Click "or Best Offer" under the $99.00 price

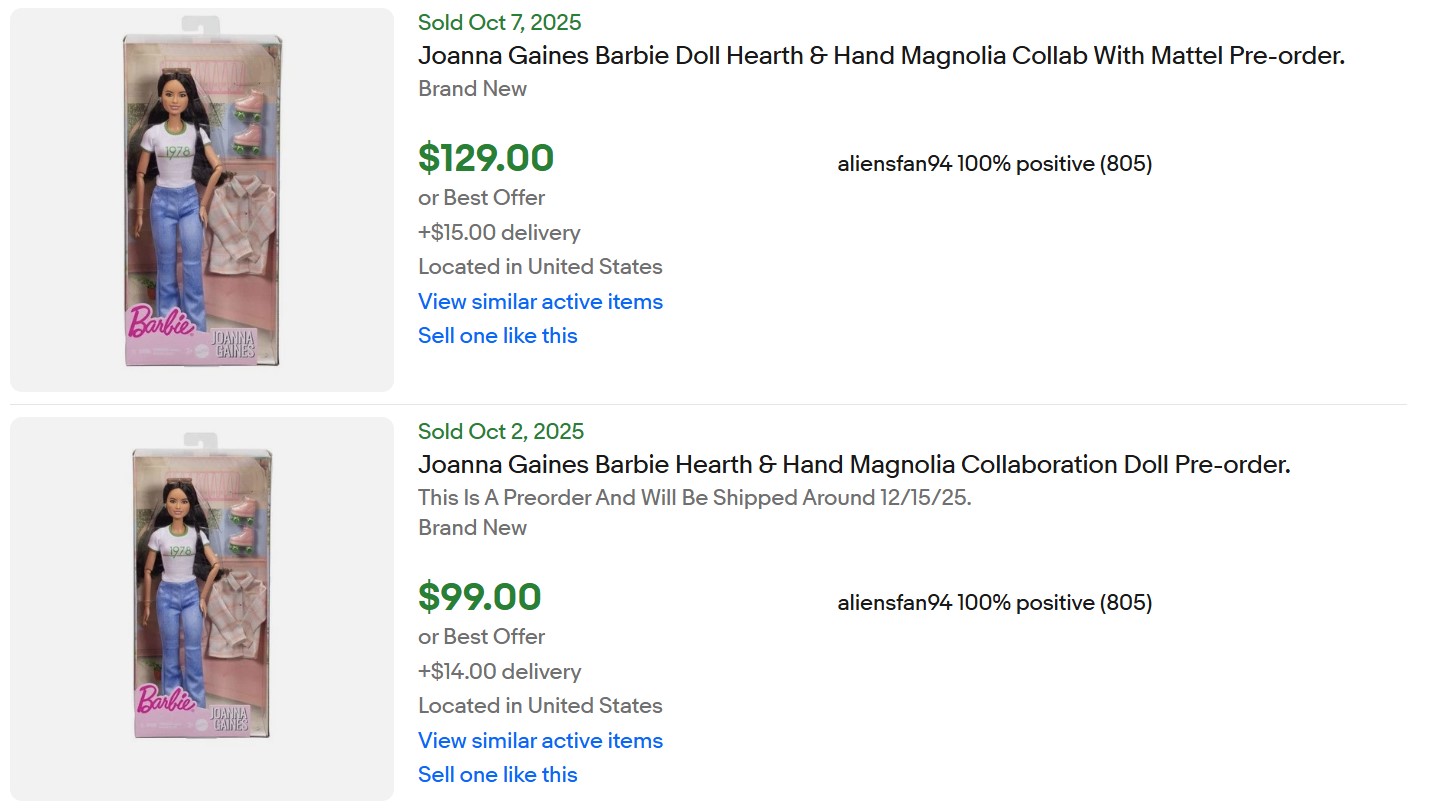click(481, 637)
